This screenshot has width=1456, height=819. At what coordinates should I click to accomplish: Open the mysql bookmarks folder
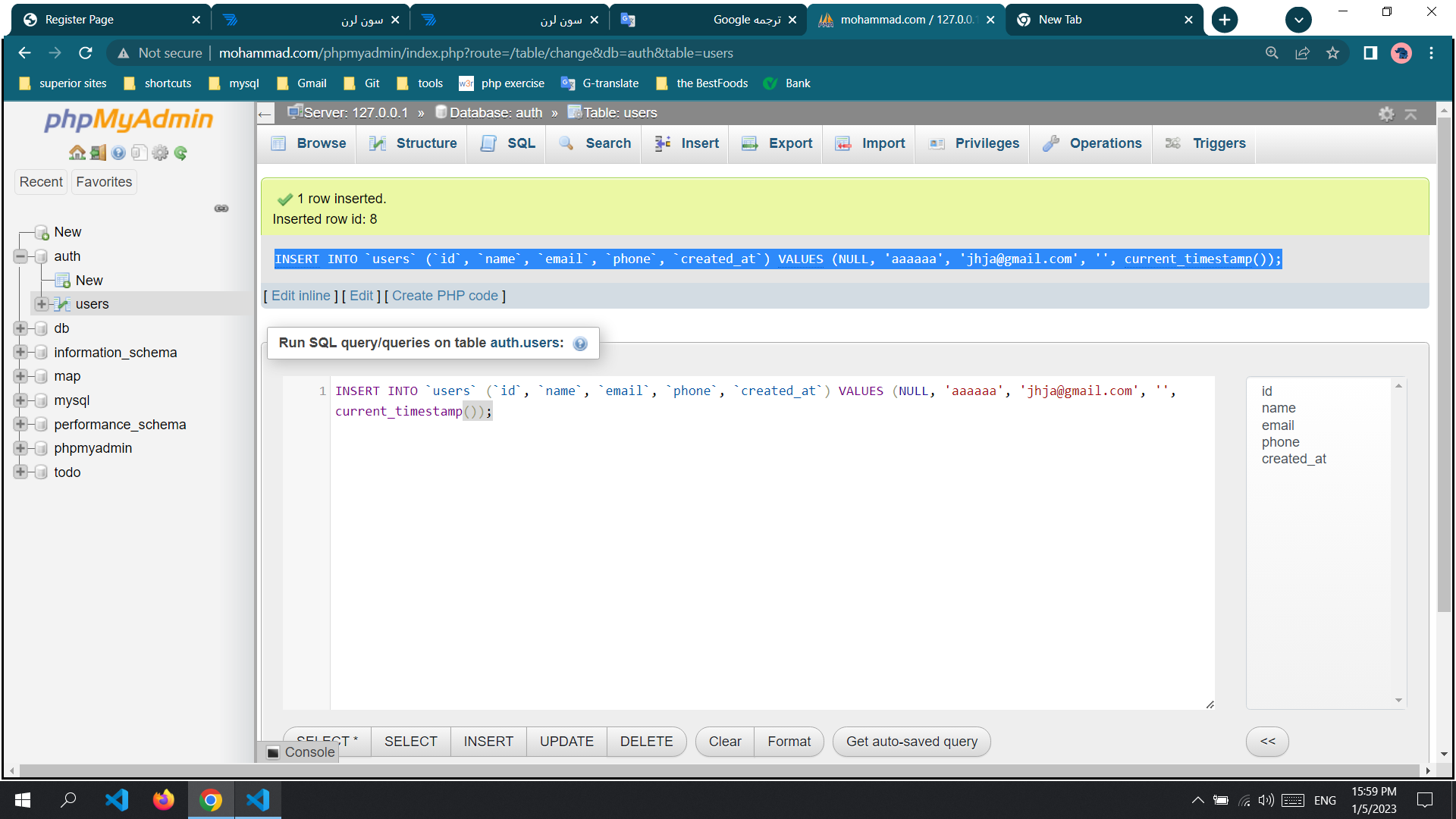234,83
